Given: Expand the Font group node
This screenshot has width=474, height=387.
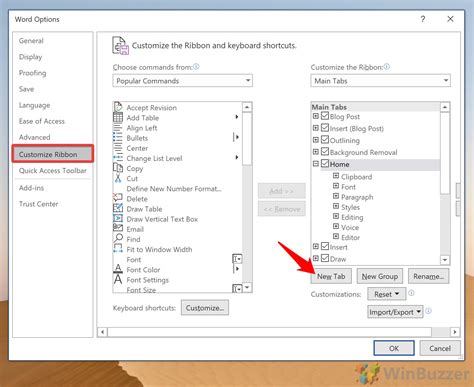Looking at the screenshot, I should click(x=336, y=186).
